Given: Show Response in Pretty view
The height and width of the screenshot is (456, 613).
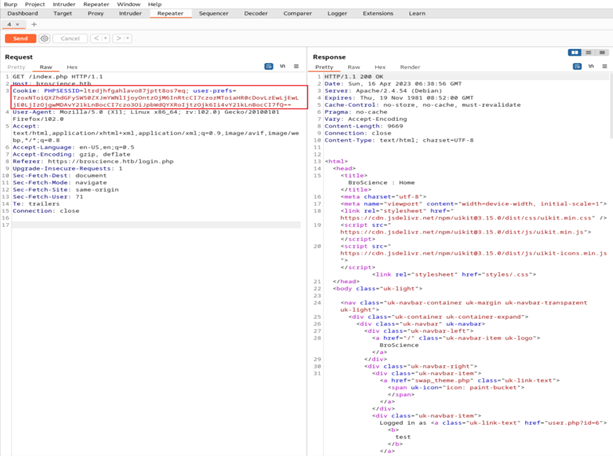Looking at the screenshot, I should pyautogui.click(x=324, y=67).
